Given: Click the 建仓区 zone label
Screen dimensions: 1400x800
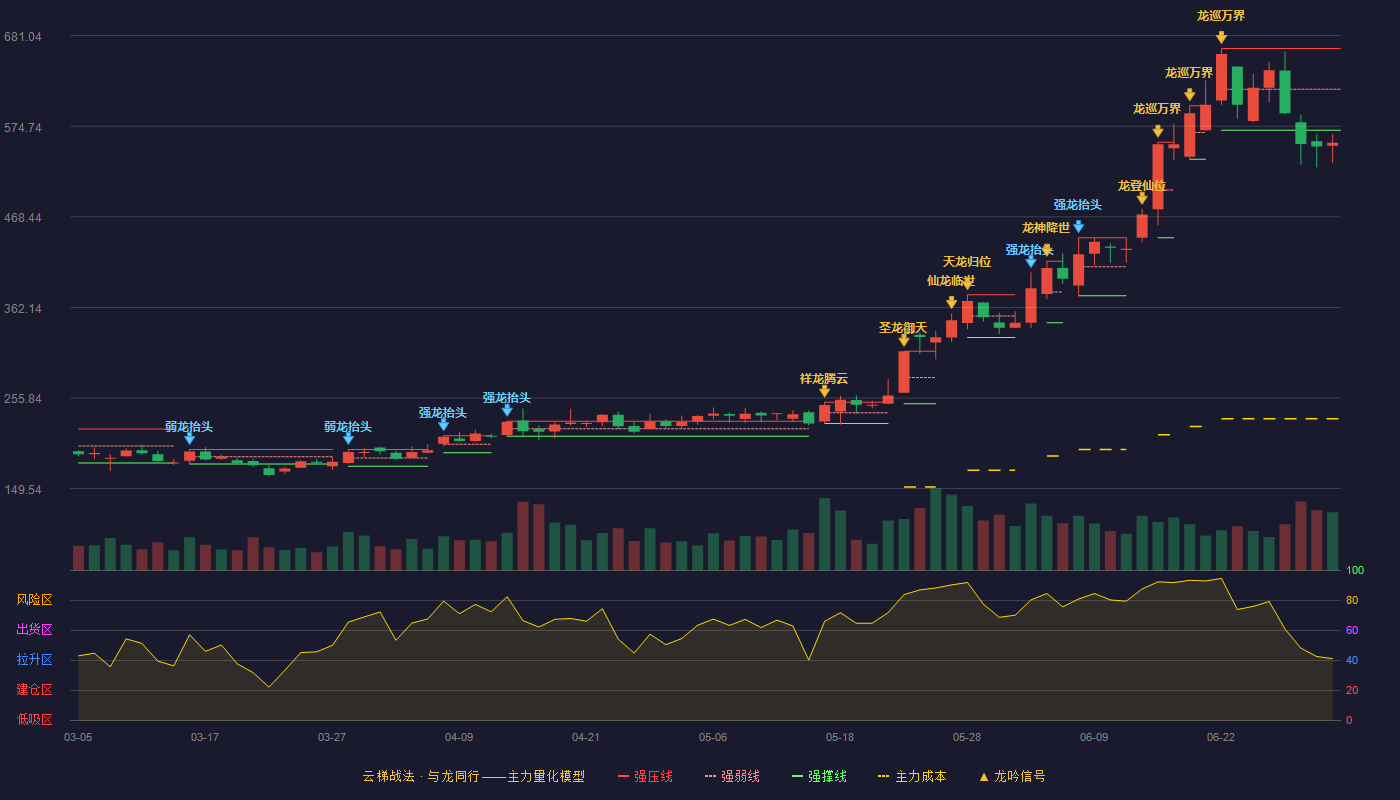Looking at the screenshot, I should pyautogui.click(x=34, y=690).
